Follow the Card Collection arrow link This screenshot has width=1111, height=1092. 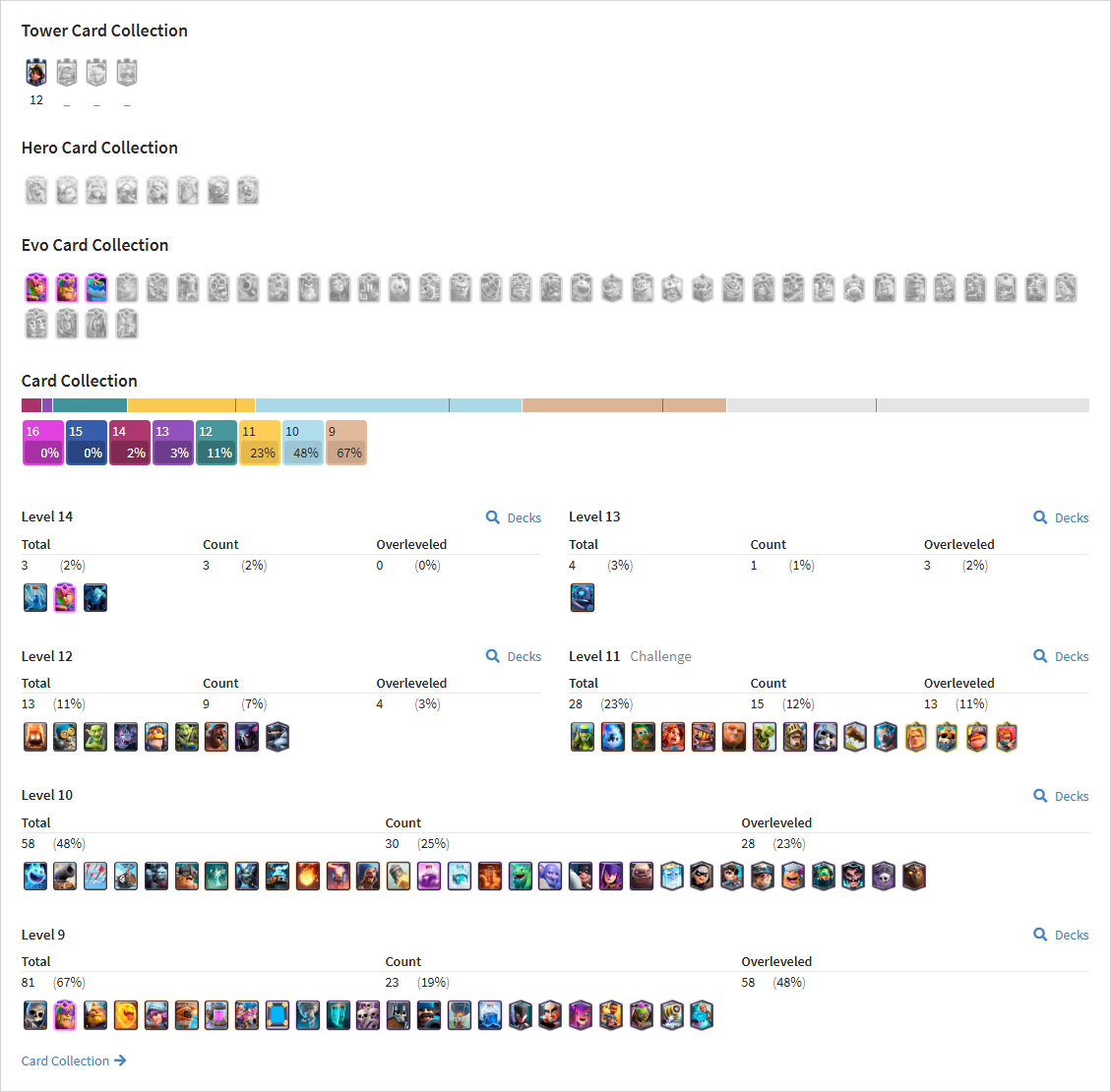pos(74,1061)
